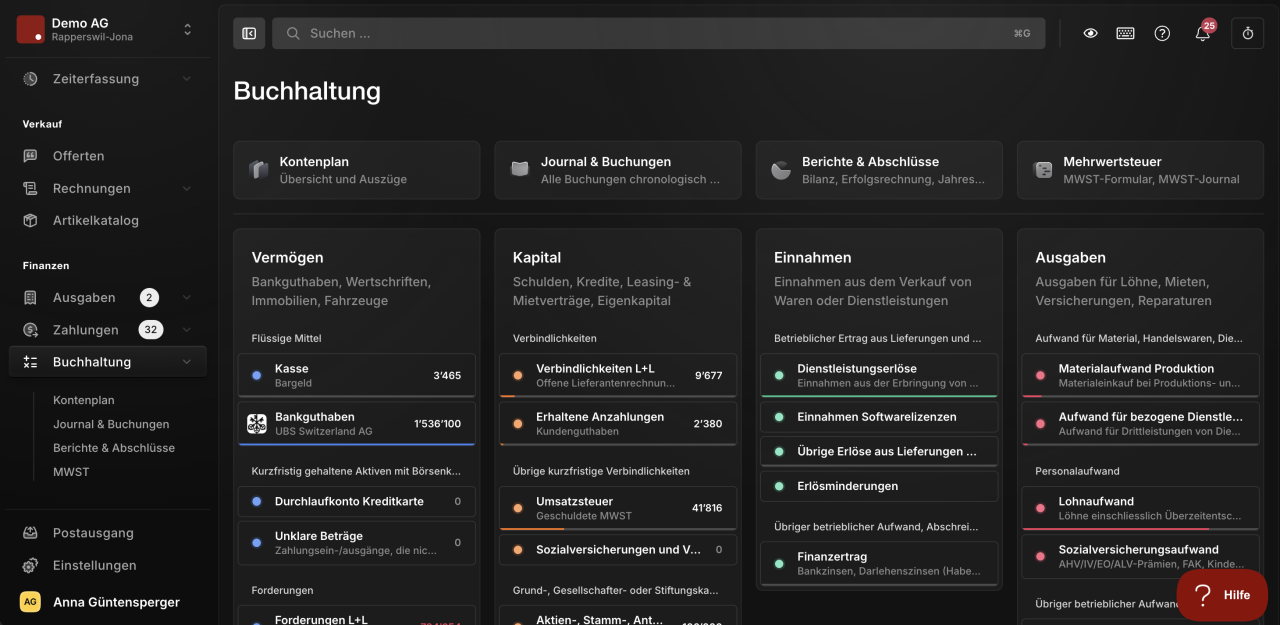
Task: Start the timer stopwatch icon
Action: point(1248,33)
